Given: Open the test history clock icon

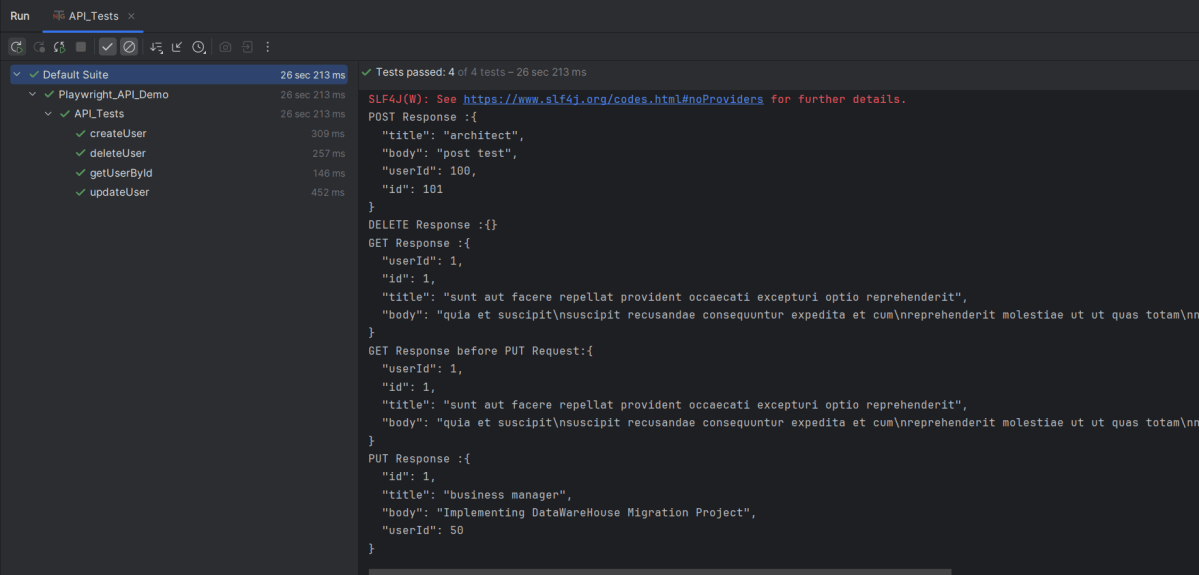Looking at the screenshot, I should pyautogui.click(x=199, y=47).
